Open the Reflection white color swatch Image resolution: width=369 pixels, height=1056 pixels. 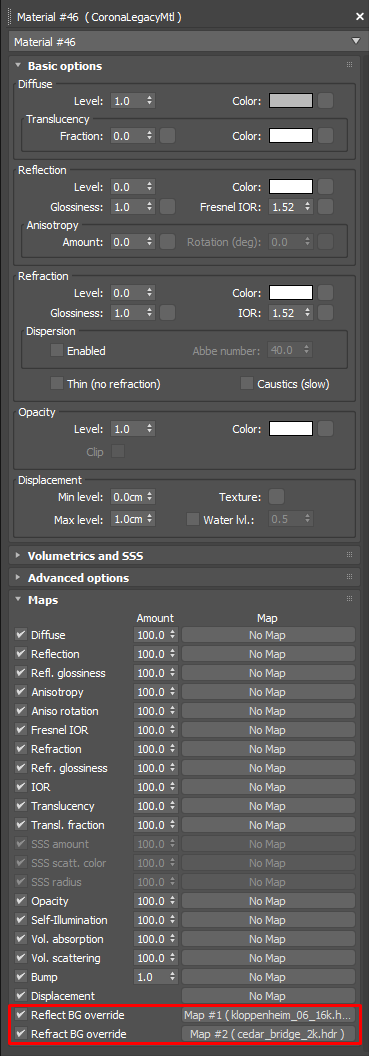click(291, 187)
